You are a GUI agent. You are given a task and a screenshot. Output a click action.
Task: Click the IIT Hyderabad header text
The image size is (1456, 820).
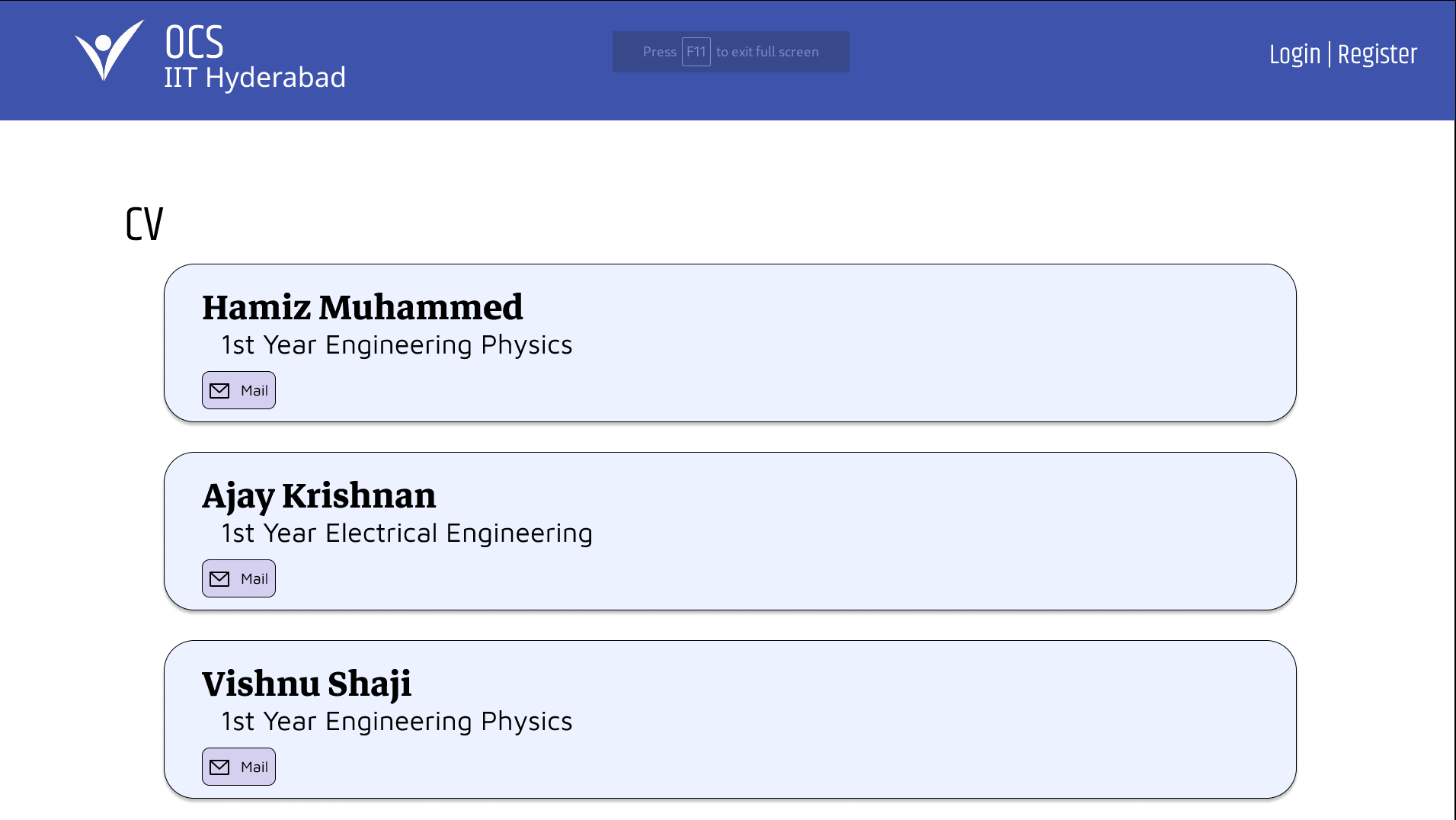point(254,78)
